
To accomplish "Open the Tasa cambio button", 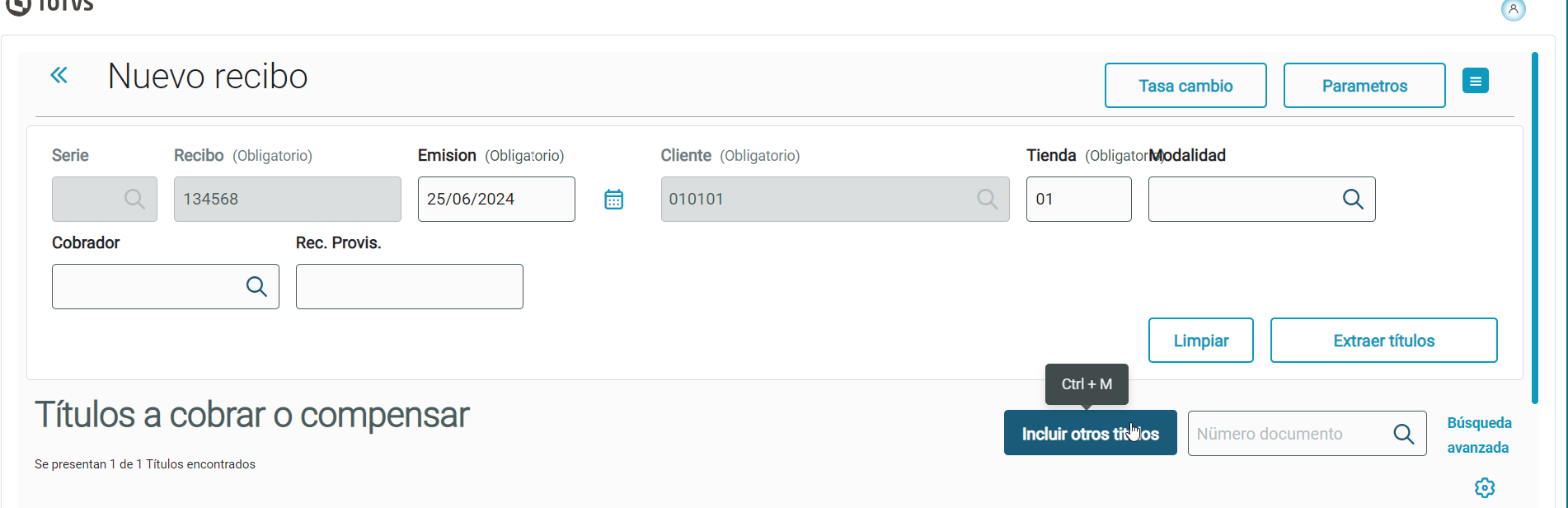I will [1185, 86].
